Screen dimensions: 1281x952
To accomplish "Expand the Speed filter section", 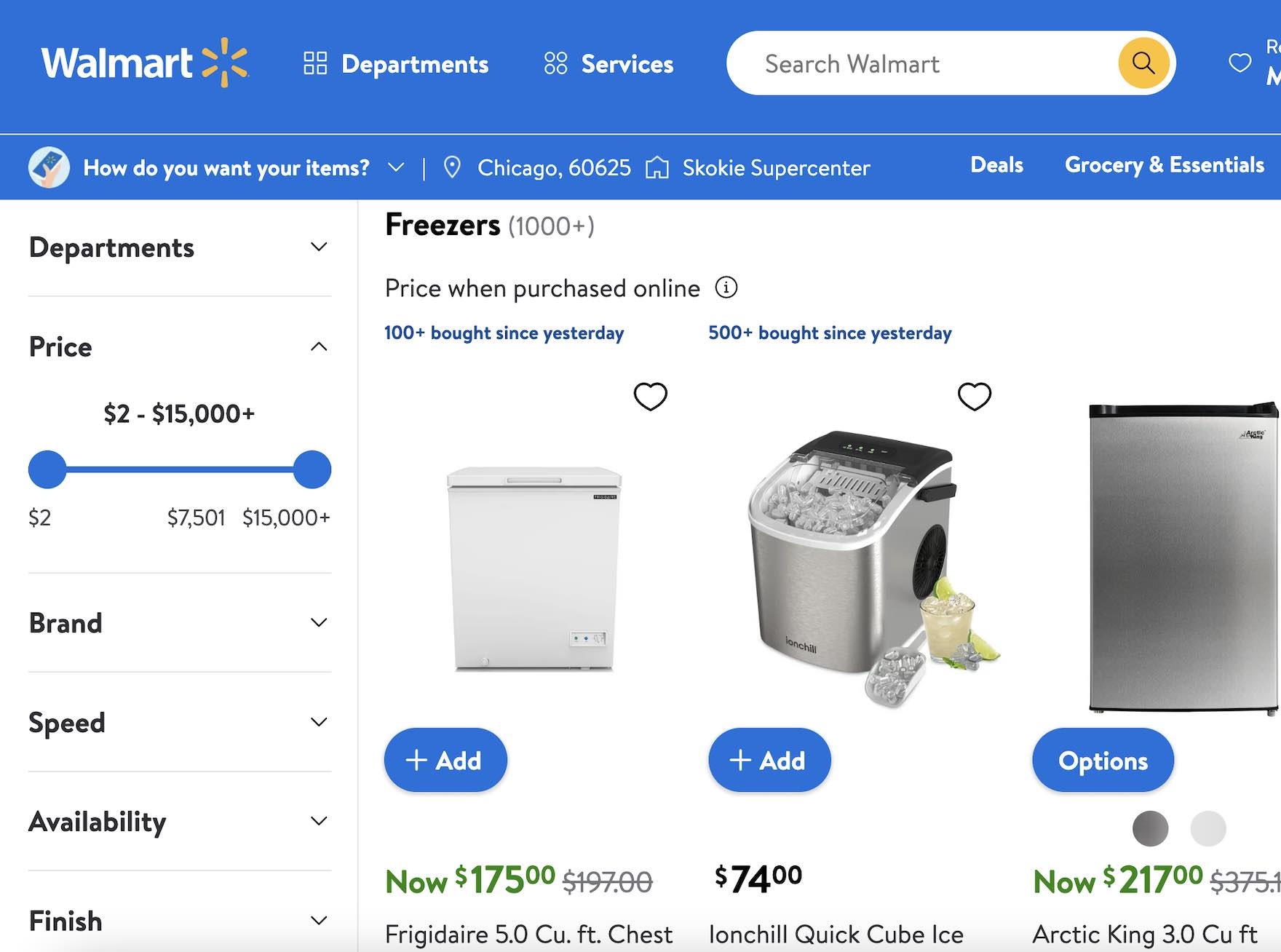I will (x=319, y=722).
